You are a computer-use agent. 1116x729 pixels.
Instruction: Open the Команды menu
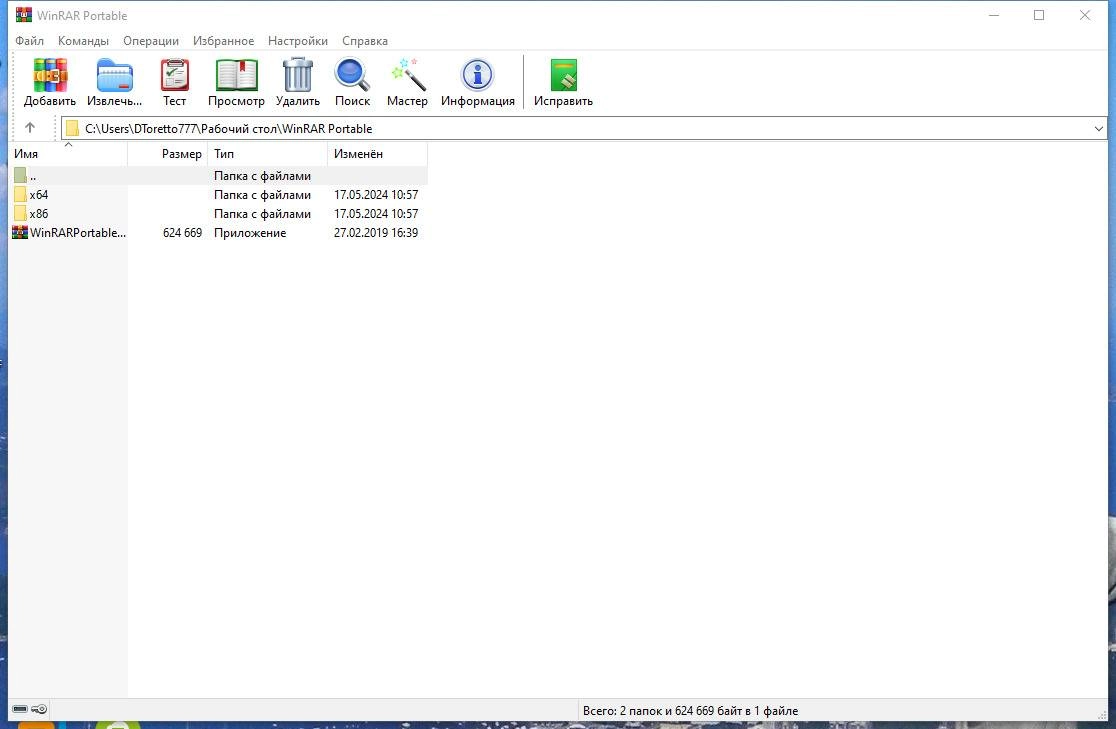click(x=83, y=41)
